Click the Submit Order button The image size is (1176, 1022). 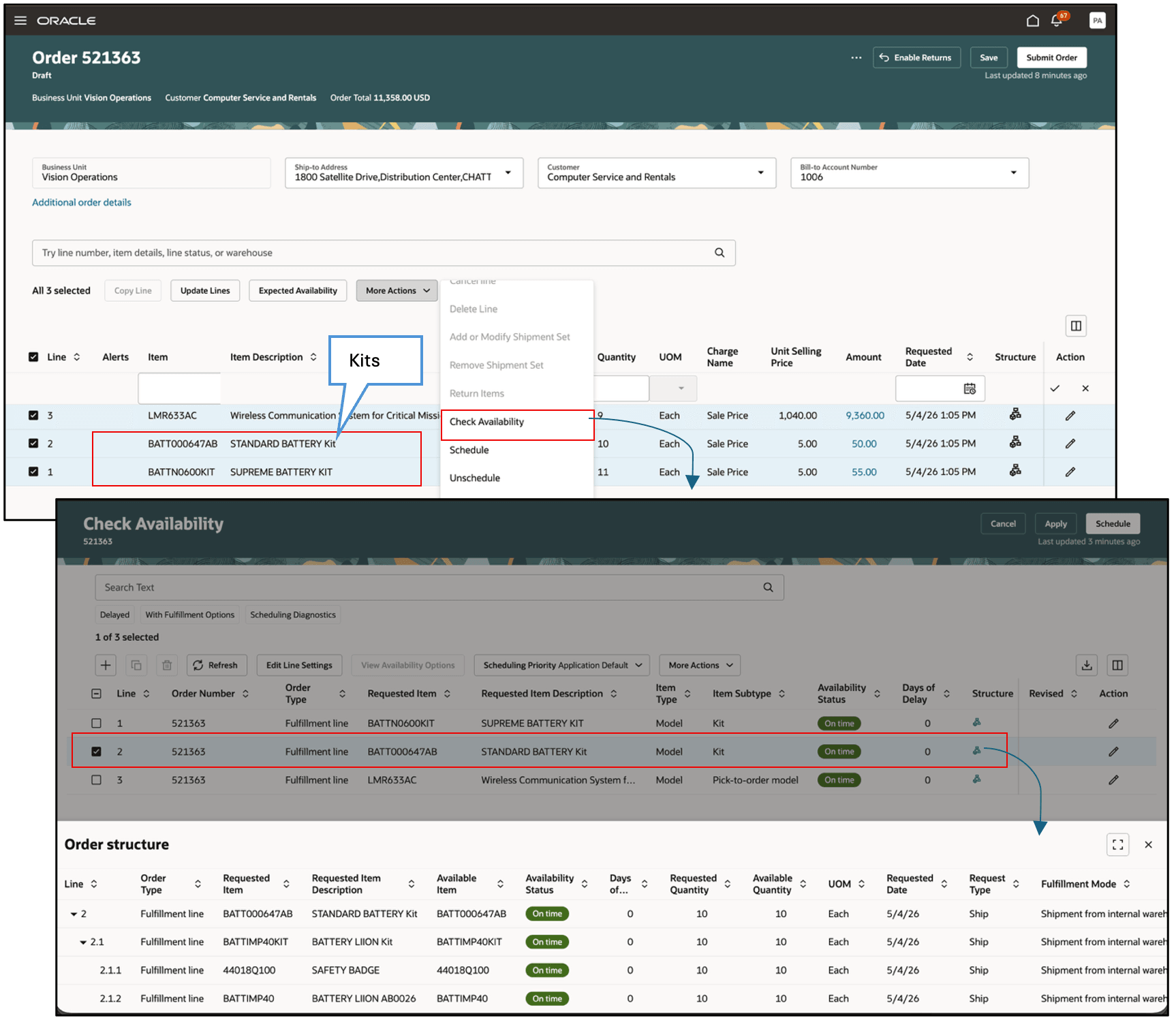click(x=1052, y=58)
